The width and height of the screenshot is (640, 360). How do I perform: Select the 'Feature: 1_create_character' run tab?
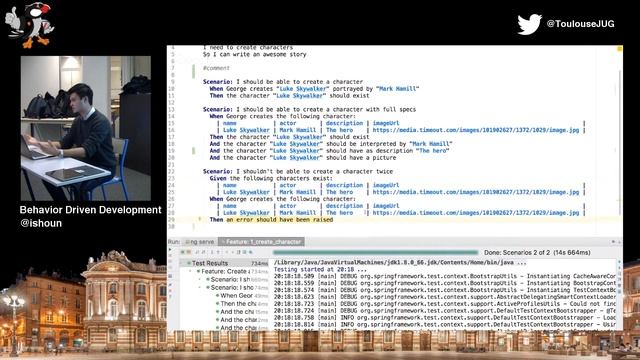click(261, 242)
